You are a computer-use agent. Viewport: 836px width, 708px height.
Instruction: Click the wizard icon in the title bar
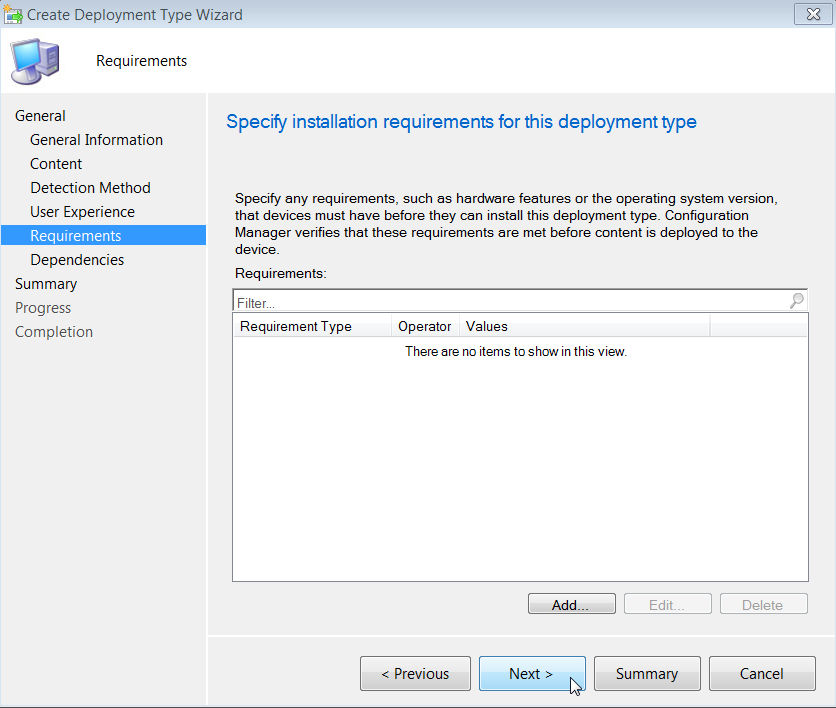tap(14, 14)
